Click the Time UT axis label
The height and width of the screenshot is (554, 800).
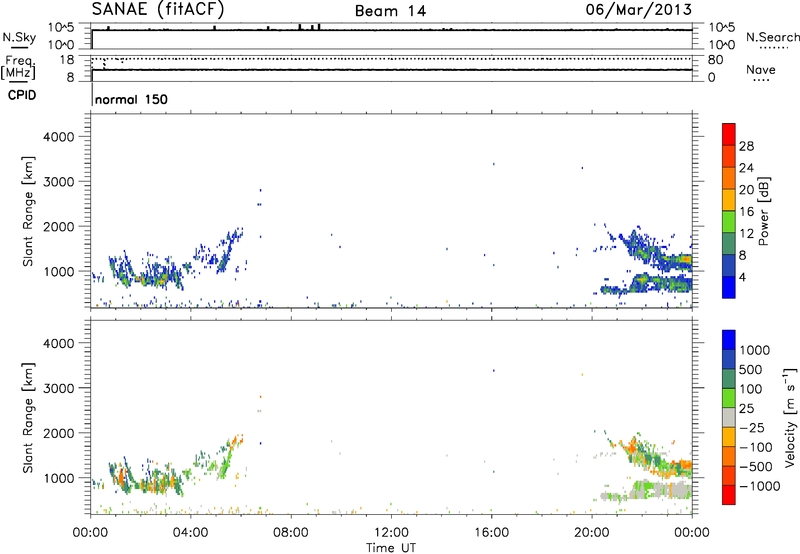click(391, 548)
